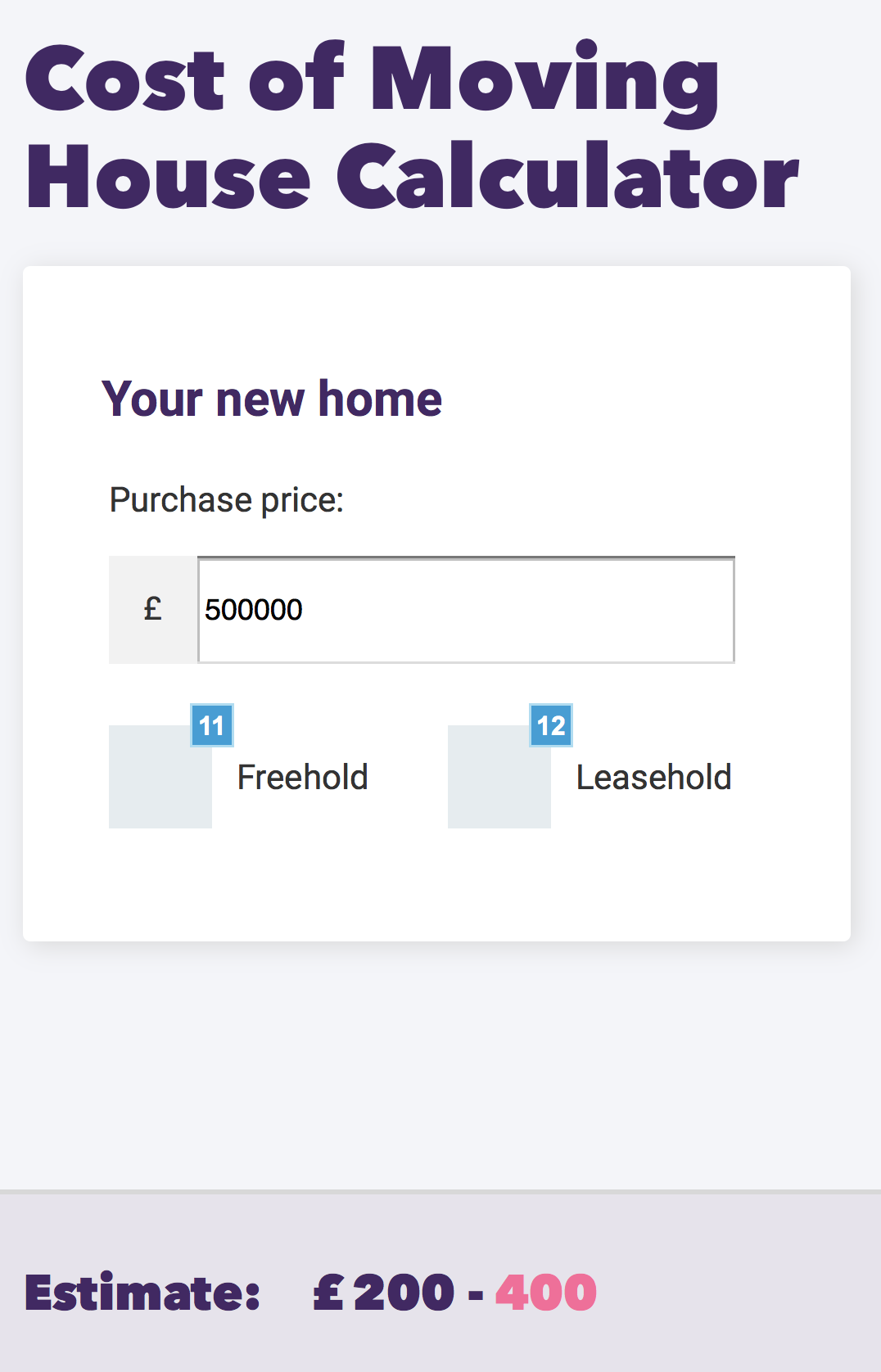Click the 'Estimate:' label in bottom bar
This screenshot has width=881, height=1372.
point(142,1293)
